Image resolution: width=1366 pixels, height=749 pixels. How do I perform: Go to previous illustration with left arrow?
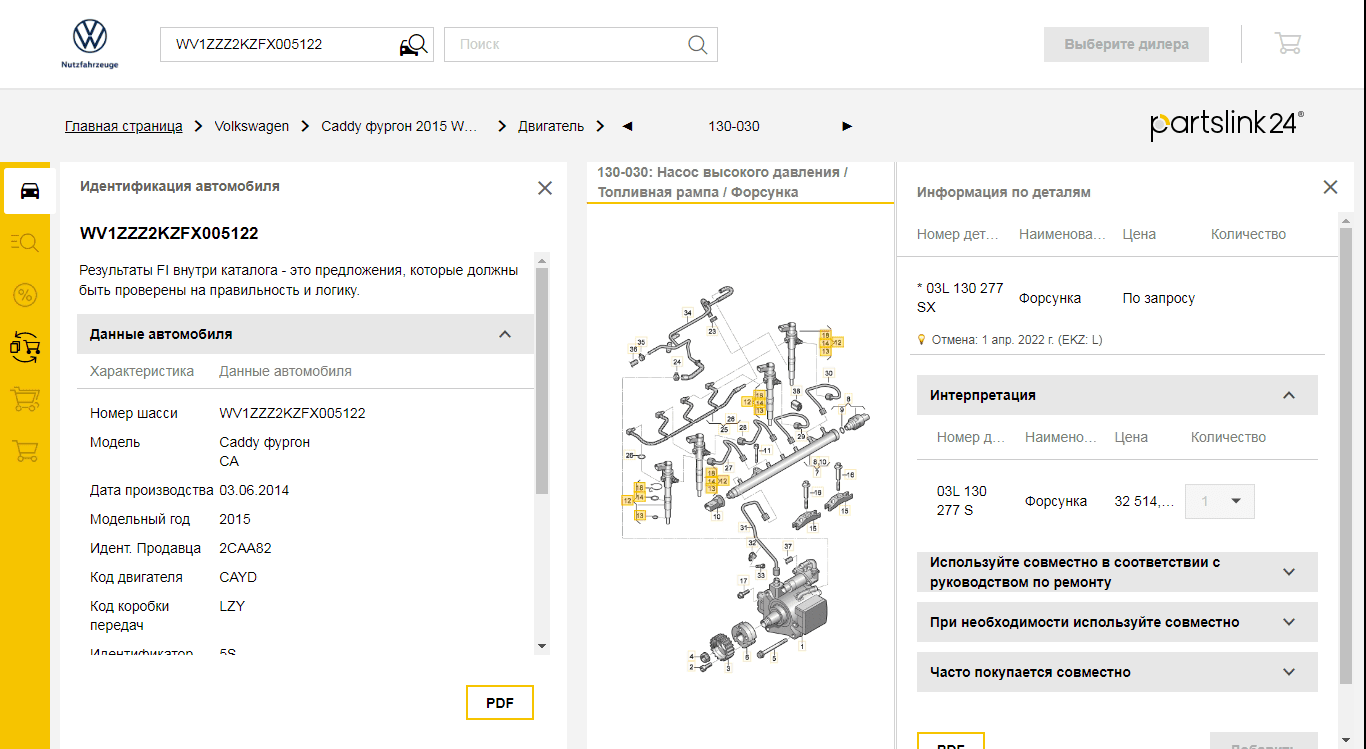coord(628,126)
